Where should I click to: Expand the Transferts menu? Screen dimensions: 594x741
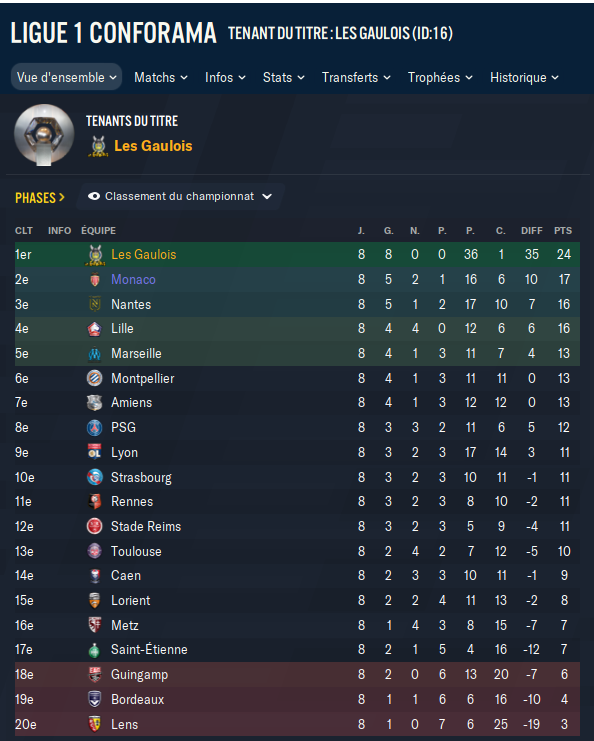(x=356, y=77)
